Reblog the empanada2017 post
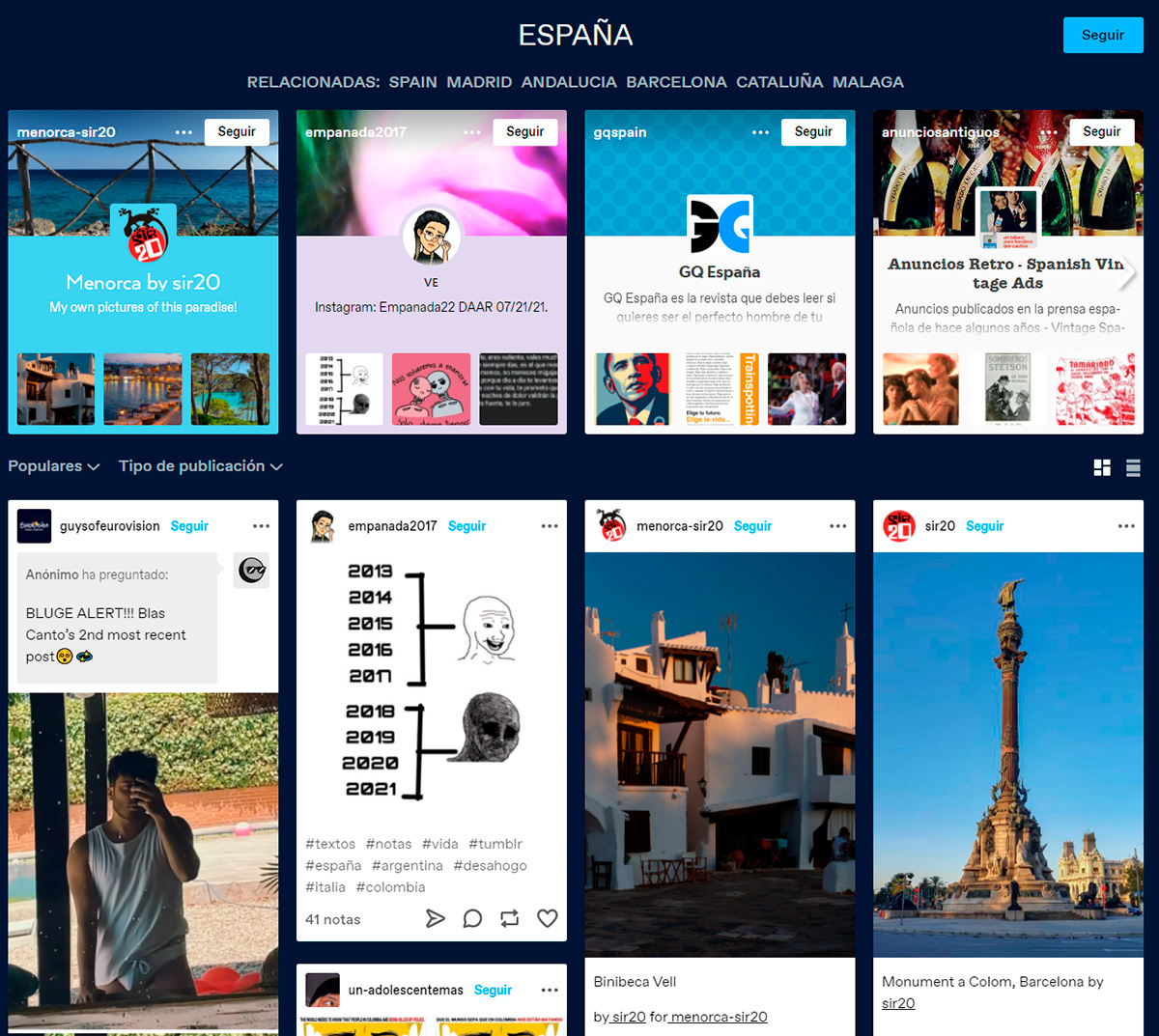Screen dimensions: 1159x1036 tap(510, 918)
